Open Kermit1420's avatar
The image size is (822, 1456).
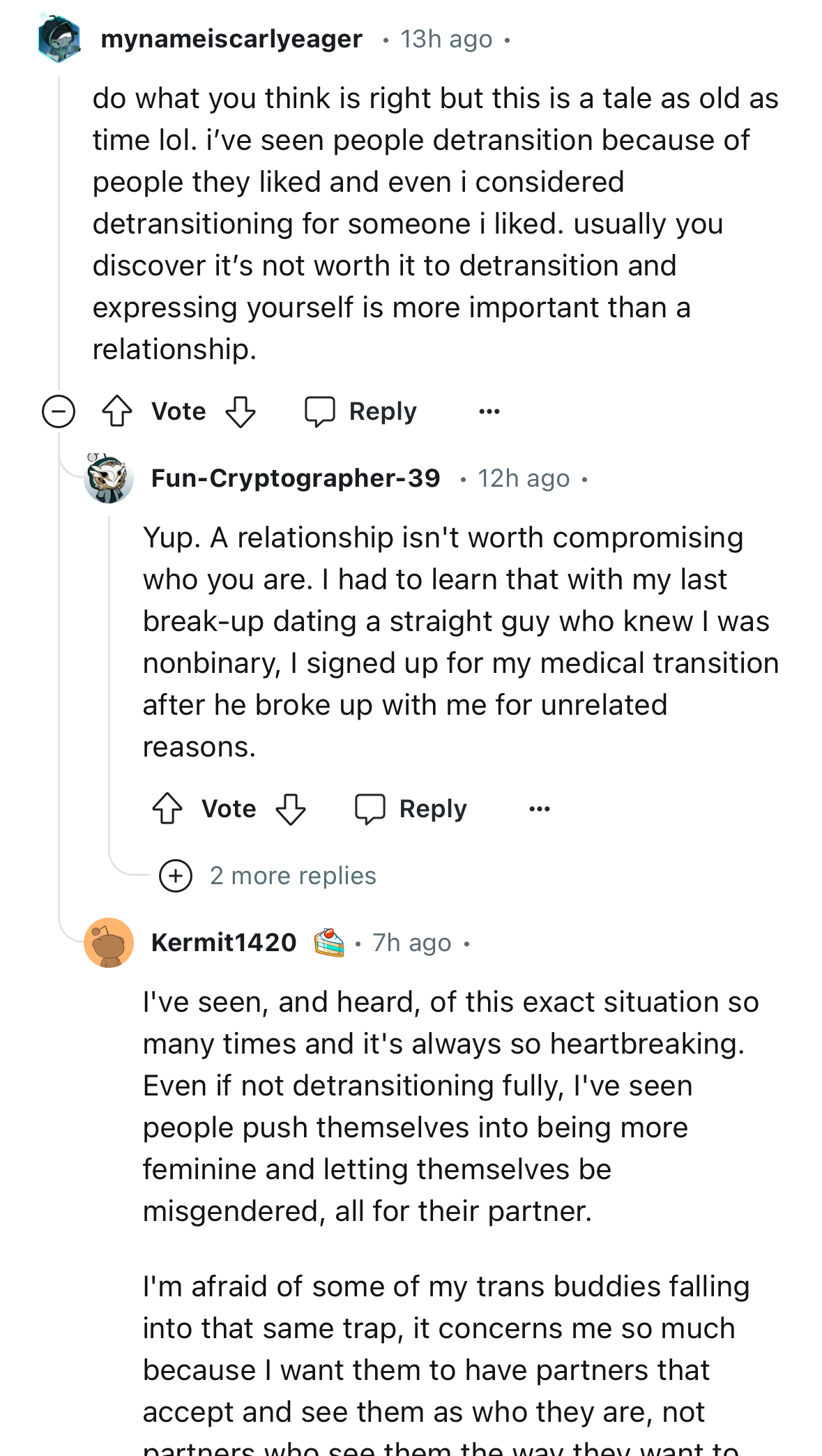pos(109,943)
